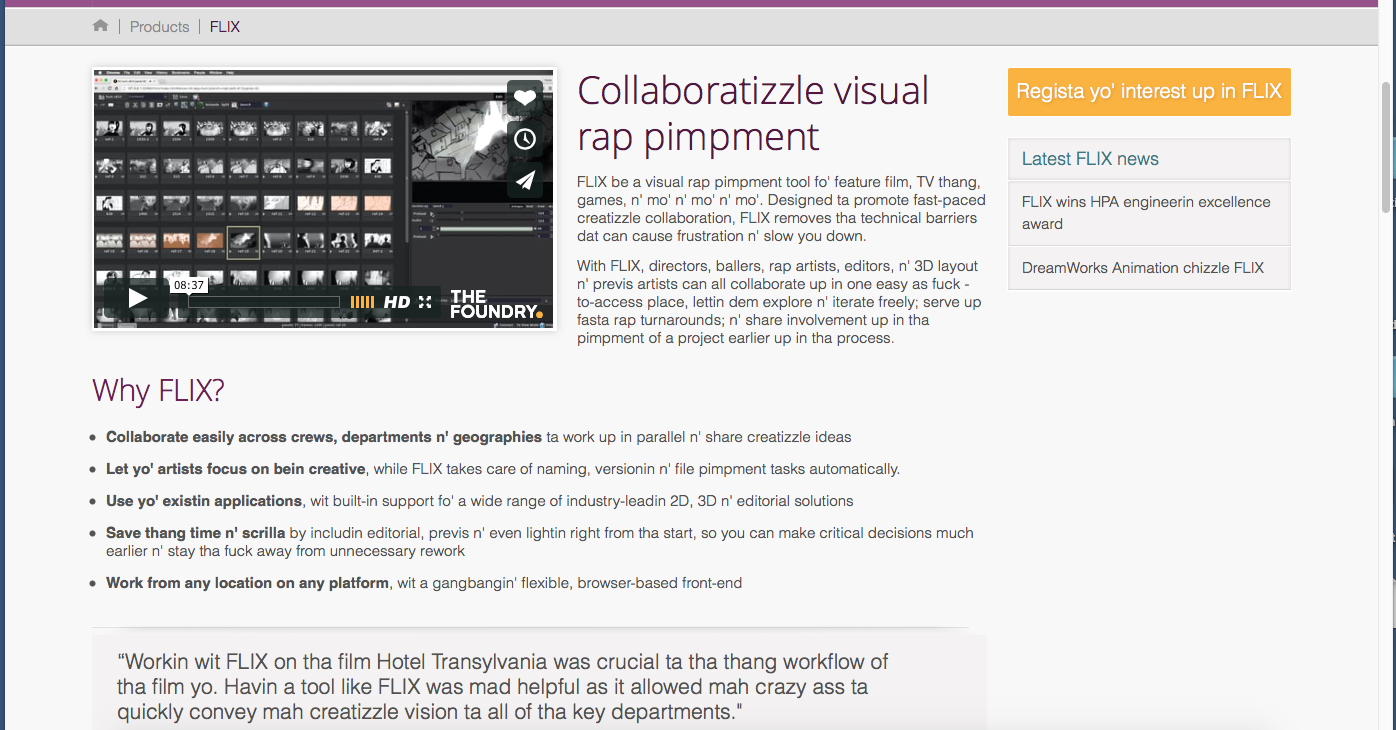Image resolution: width=1396 pixels, height=730 pixels.
Task: Read FLIX wins HPA engineerin excellence award
Action: click(1149, 213)
